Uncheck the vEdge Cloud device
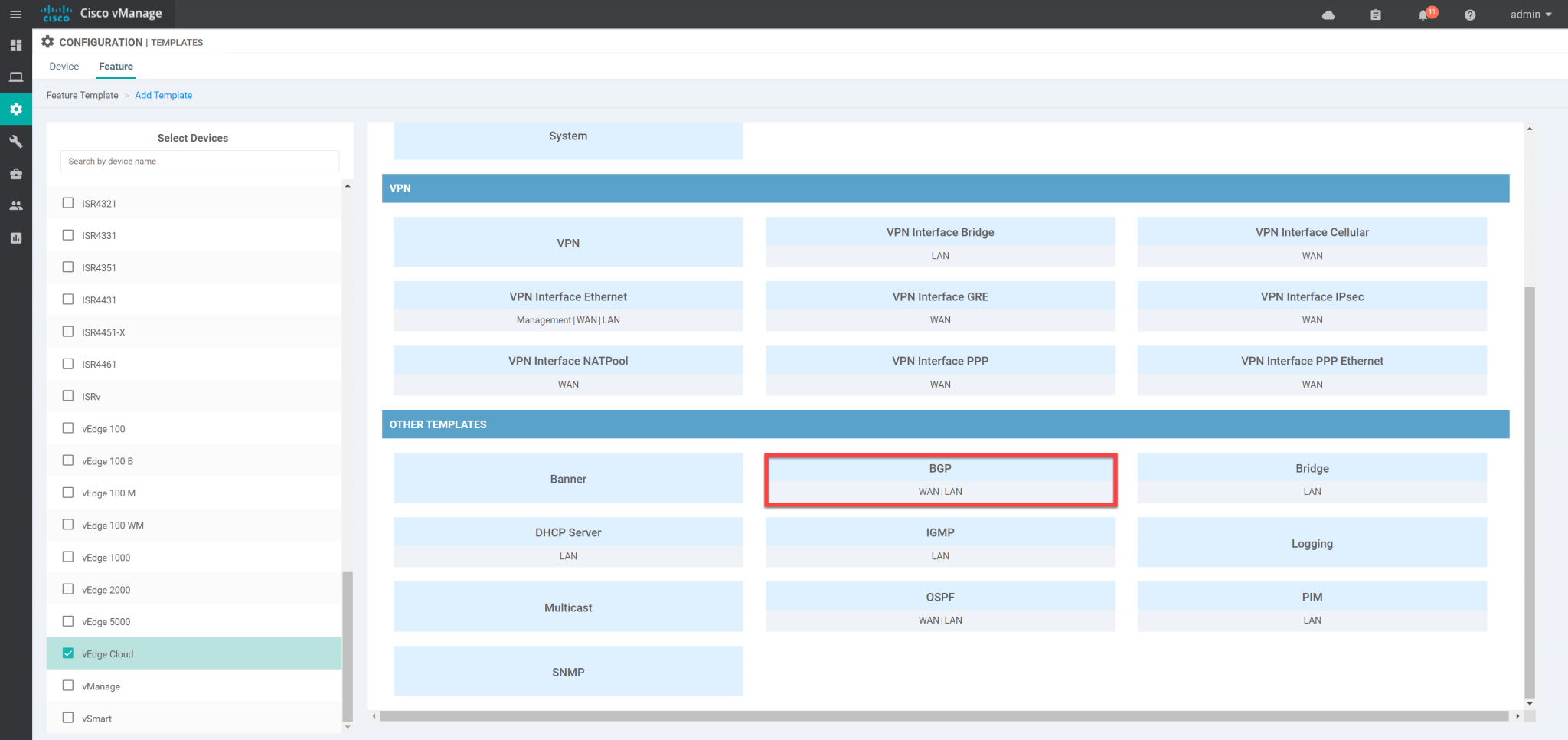1568x740 pixels. pos(67,653)
